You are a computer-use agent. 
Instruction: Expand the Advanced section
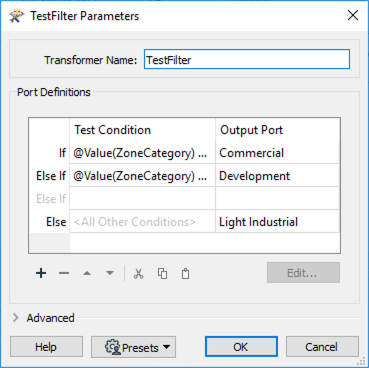tap(16, 318)
